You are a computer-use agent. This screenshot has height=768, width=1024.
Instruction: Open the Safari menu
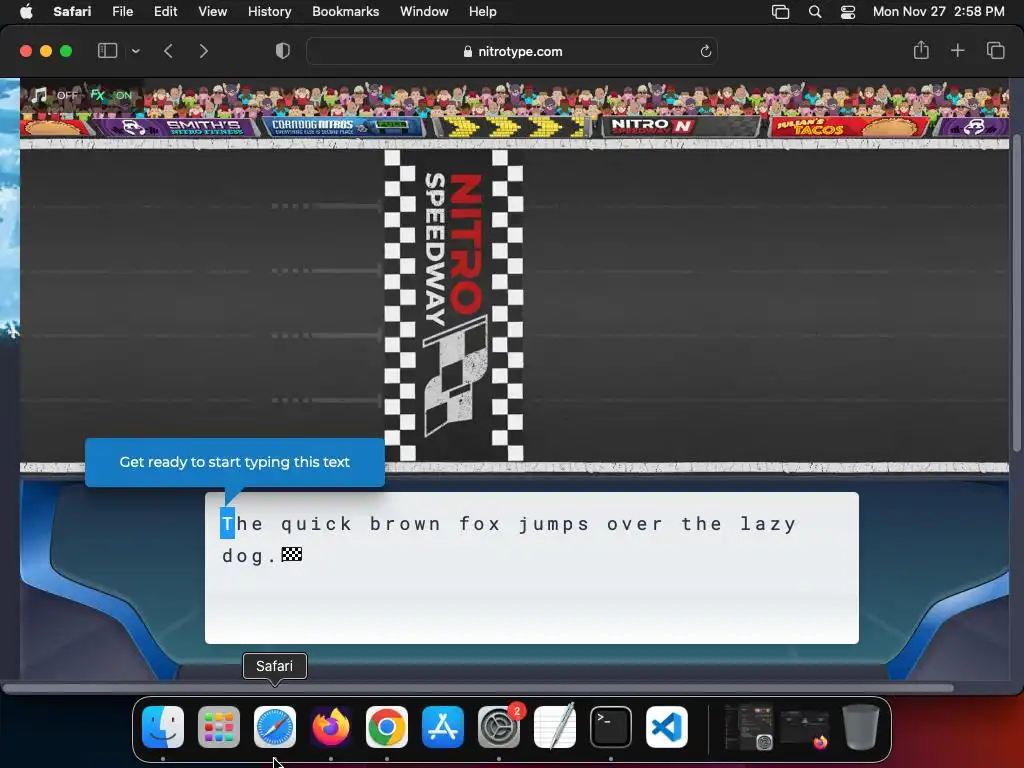(72, 11)
